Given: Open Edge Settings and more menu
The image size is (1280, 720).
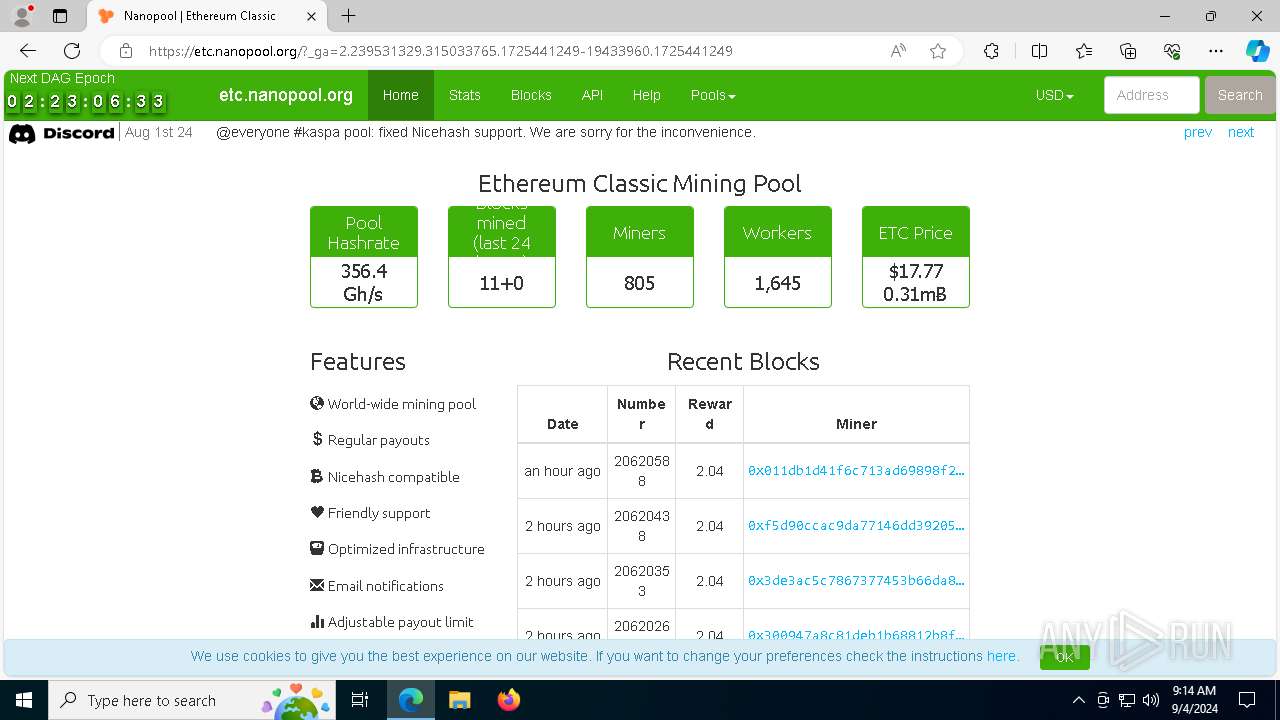Looking at the screenshot, I should tap(1216, 51).
